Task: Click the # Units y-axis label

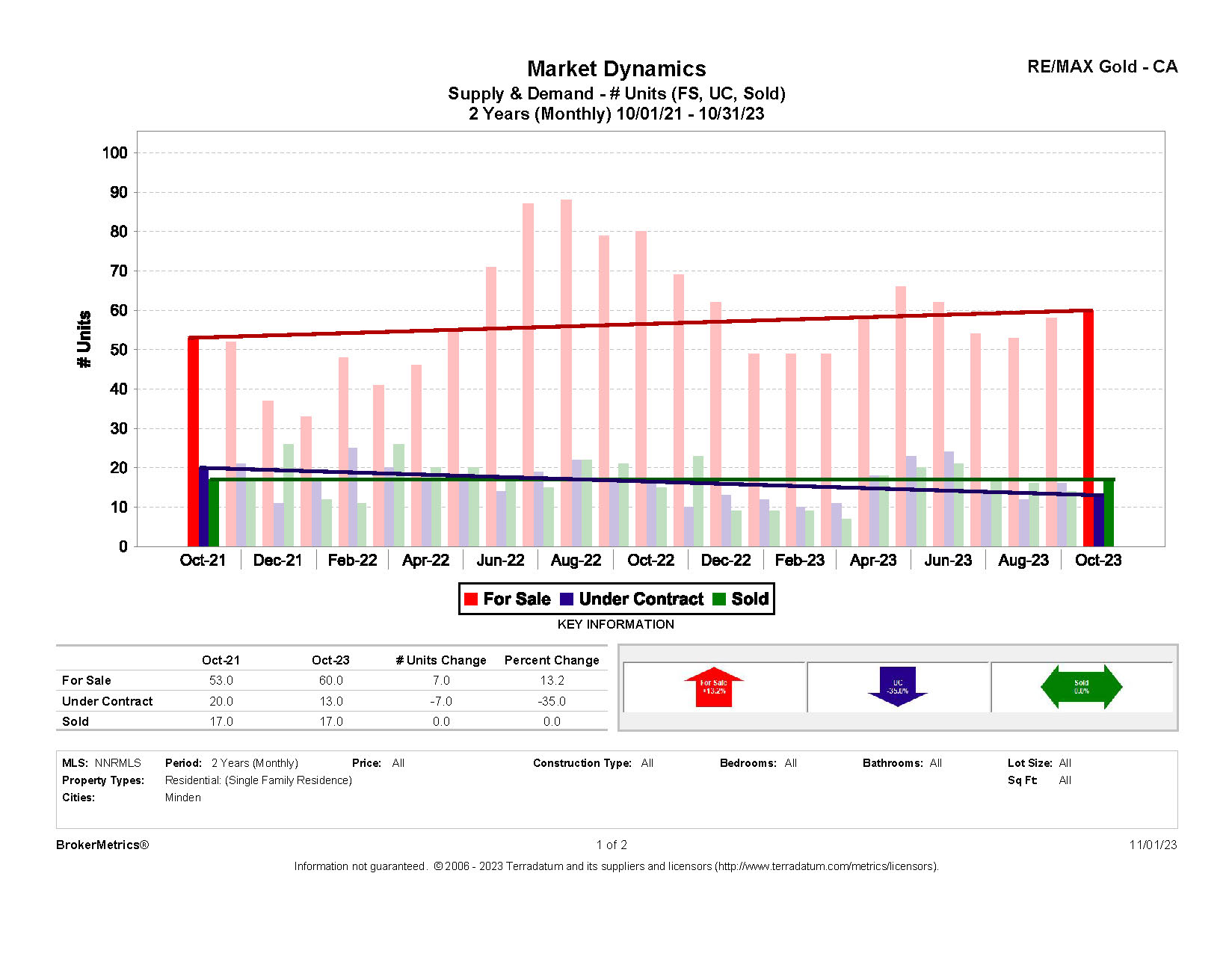Action: 84,339
